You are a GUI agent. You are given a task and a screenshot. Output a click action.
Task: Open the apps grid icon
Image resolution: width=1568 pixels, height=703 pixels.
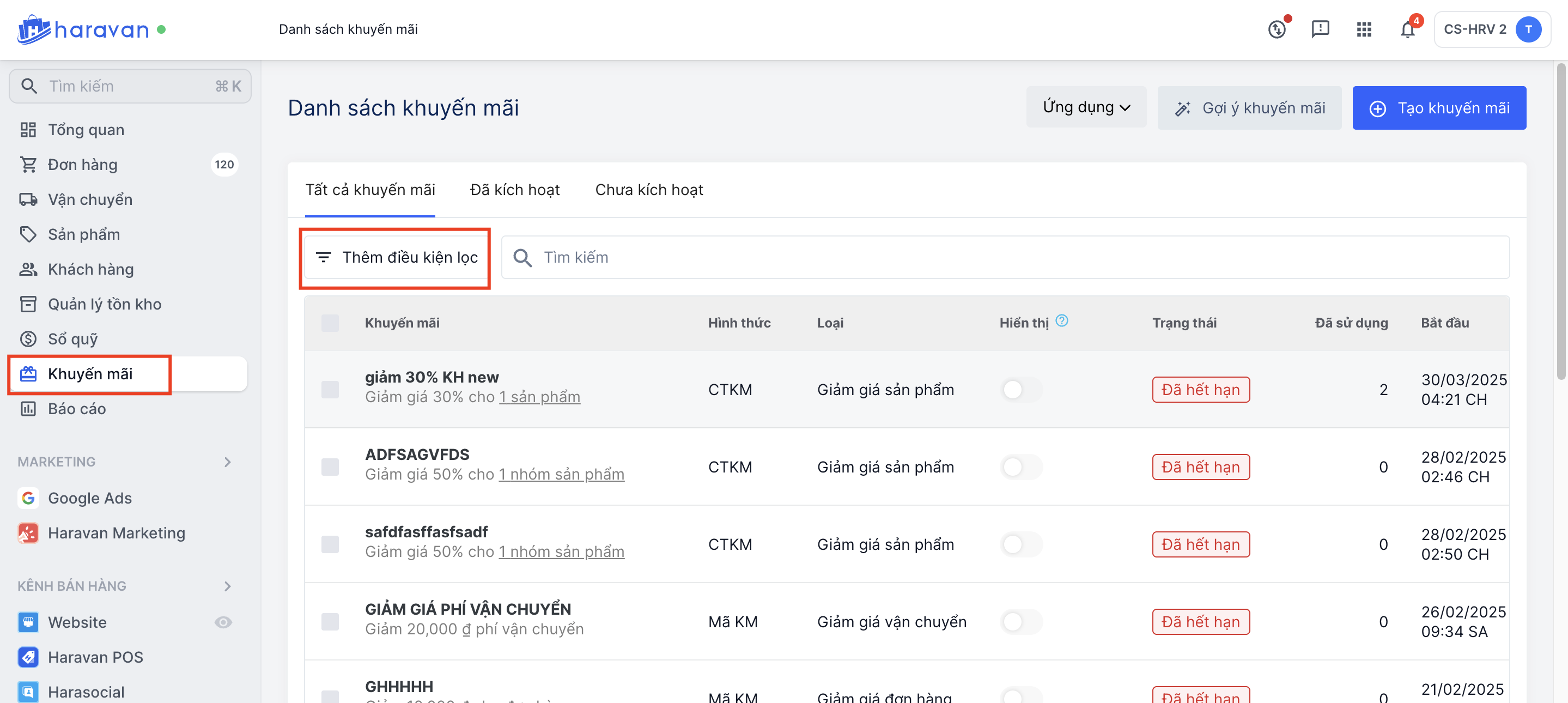[1364, 29]
